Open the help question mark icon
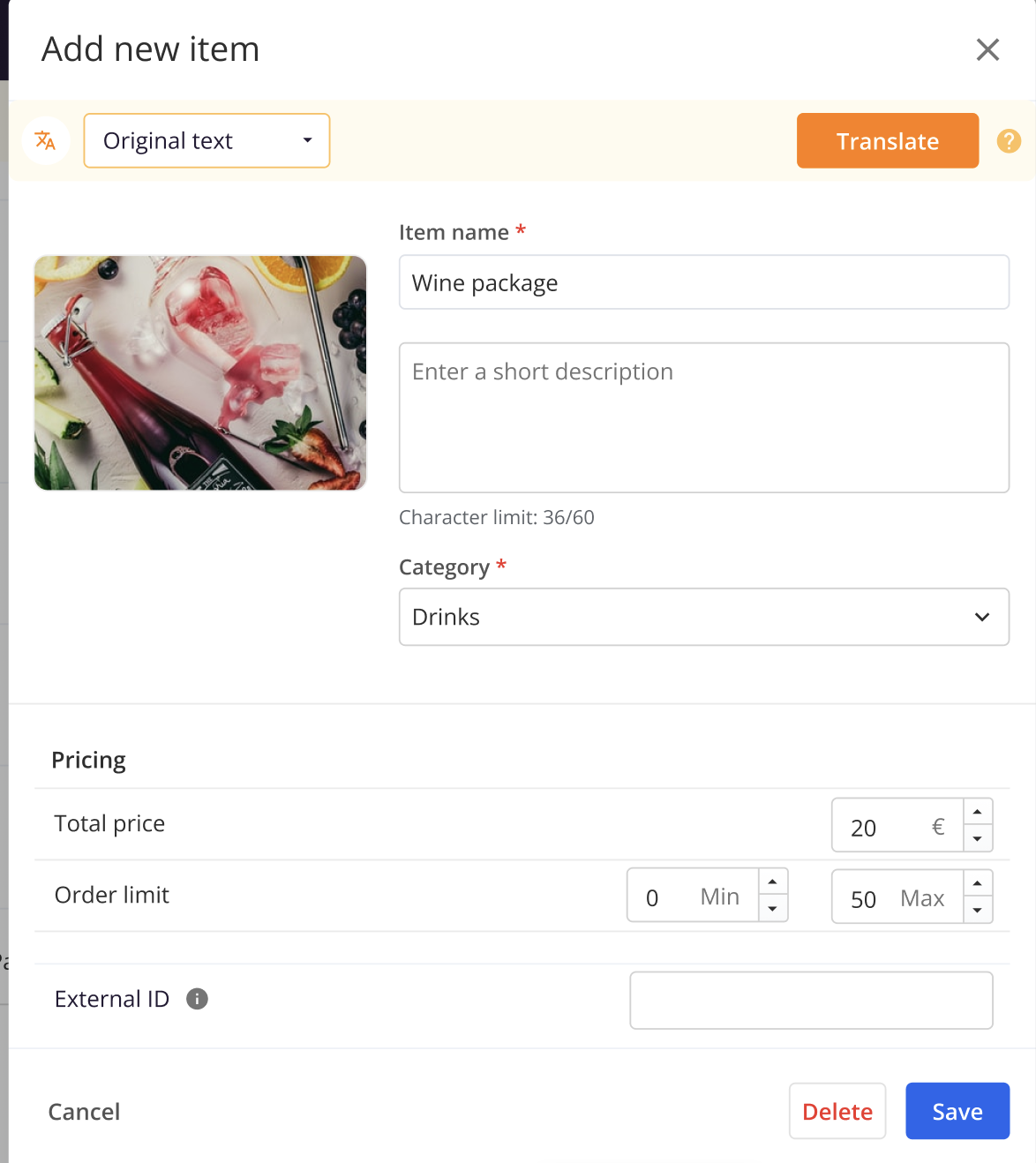1036x1163 pixels. pos(1009,141)
